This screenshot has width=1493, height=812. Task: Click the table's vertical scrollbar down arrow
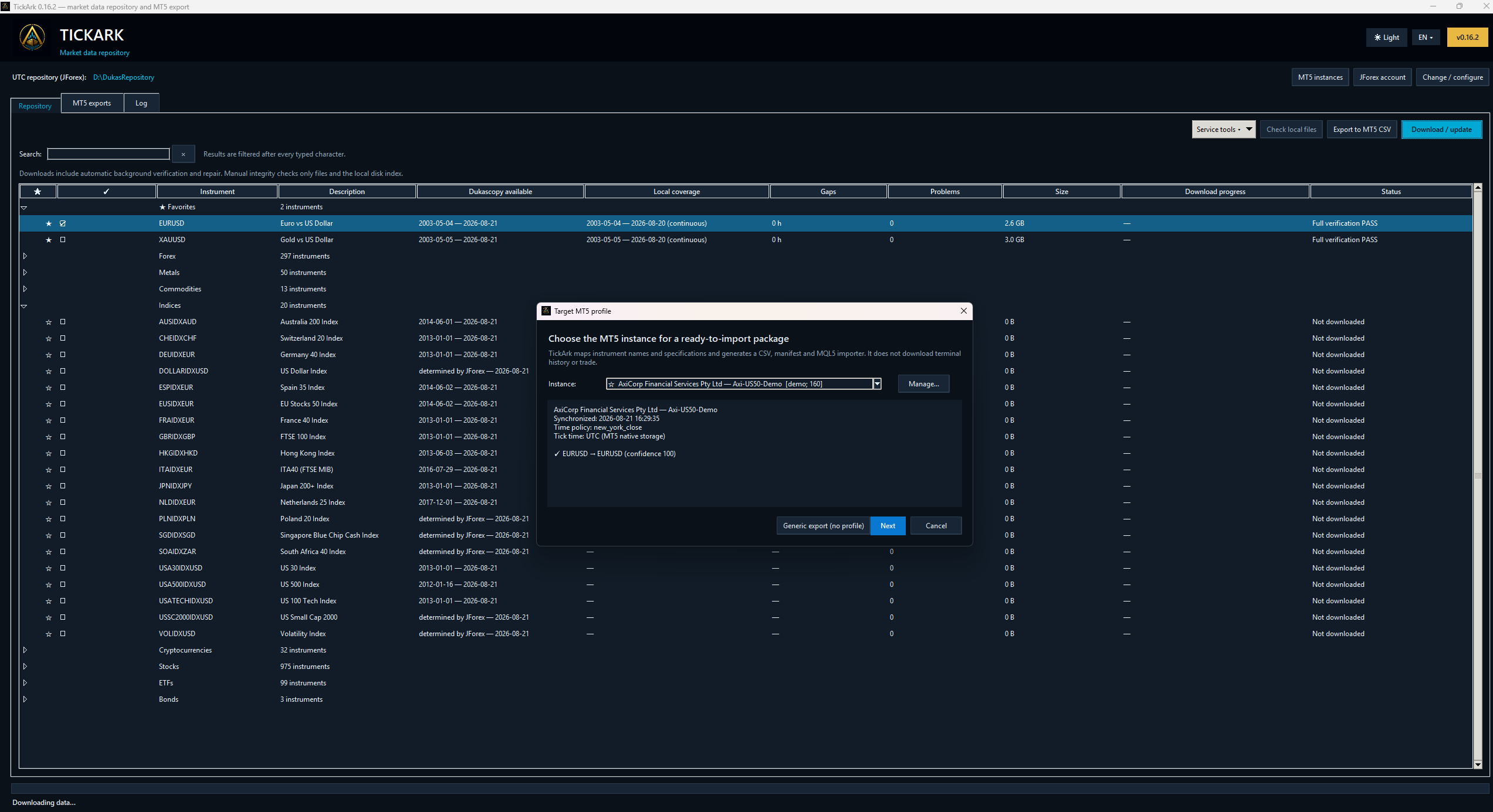[1478, 765]
